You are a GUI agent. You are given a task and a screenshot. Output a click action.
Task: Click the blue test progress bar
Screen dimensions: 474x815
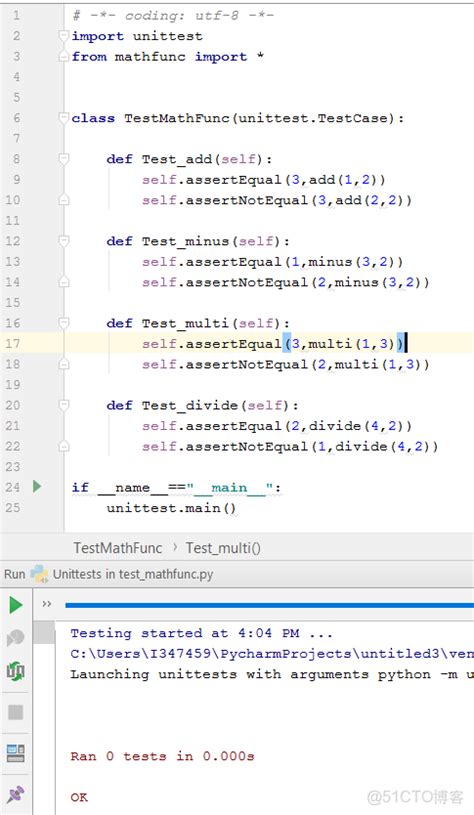269,605
